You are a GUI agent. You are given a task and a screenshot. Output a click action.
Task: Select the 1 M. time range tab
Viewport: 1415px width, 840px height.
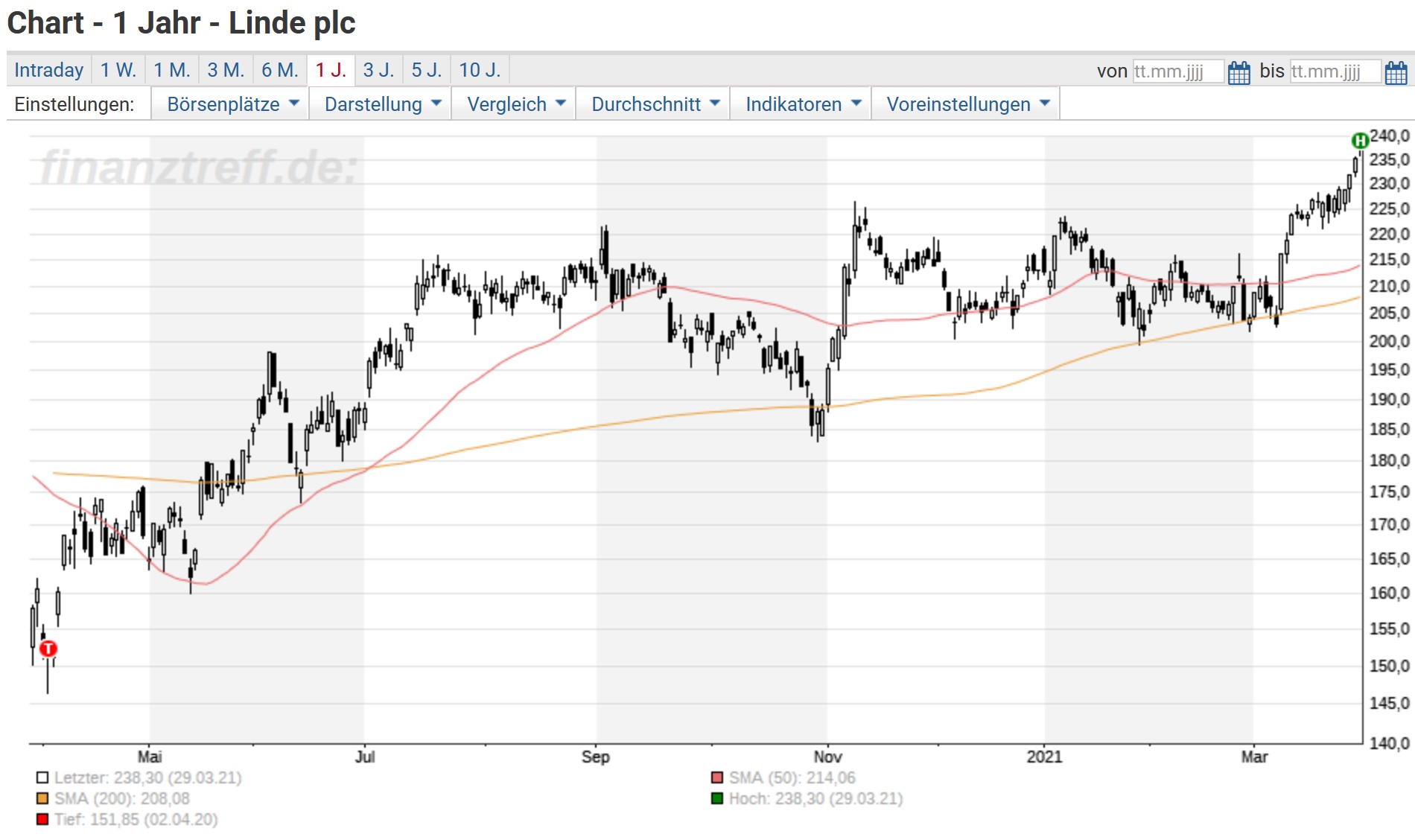tap(172, 70)
